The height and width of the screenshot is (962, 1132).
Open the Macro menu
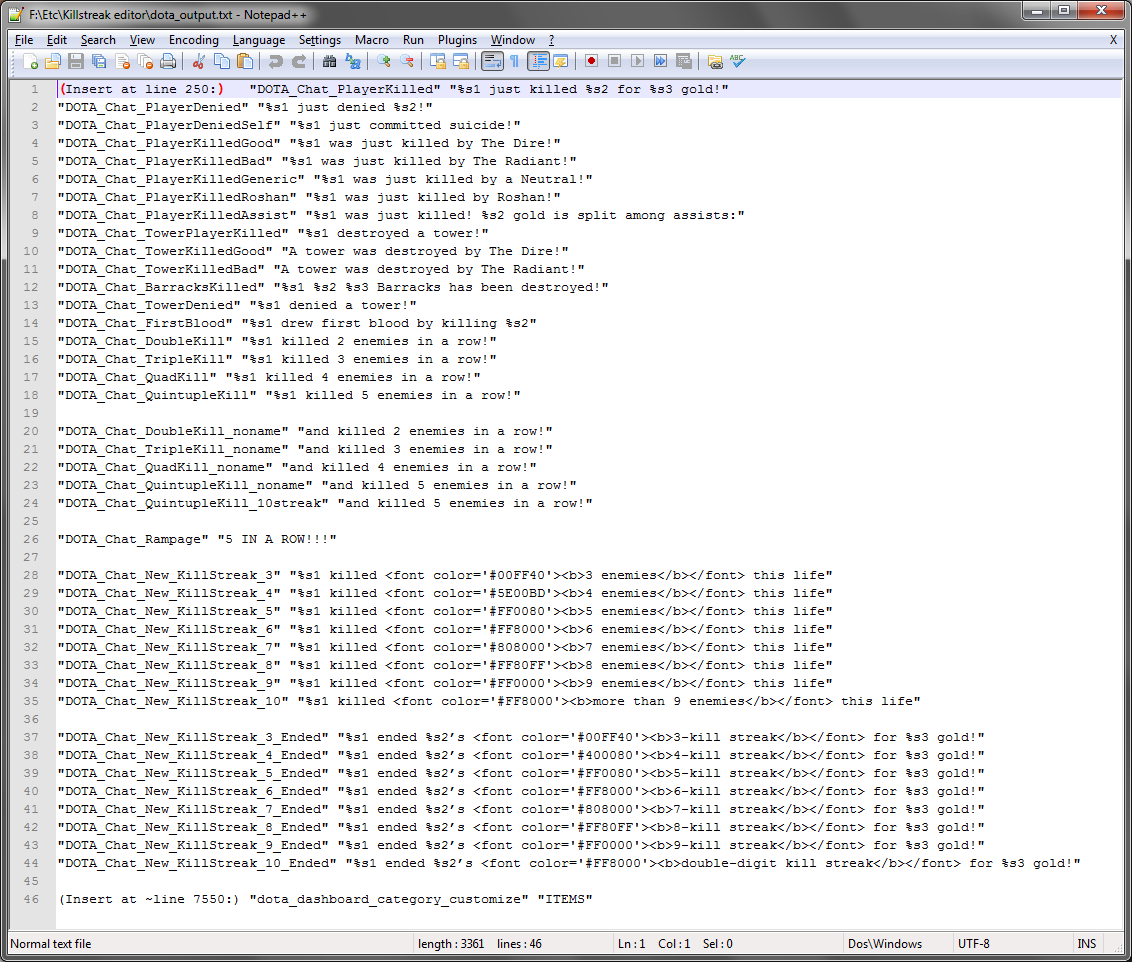372,40
